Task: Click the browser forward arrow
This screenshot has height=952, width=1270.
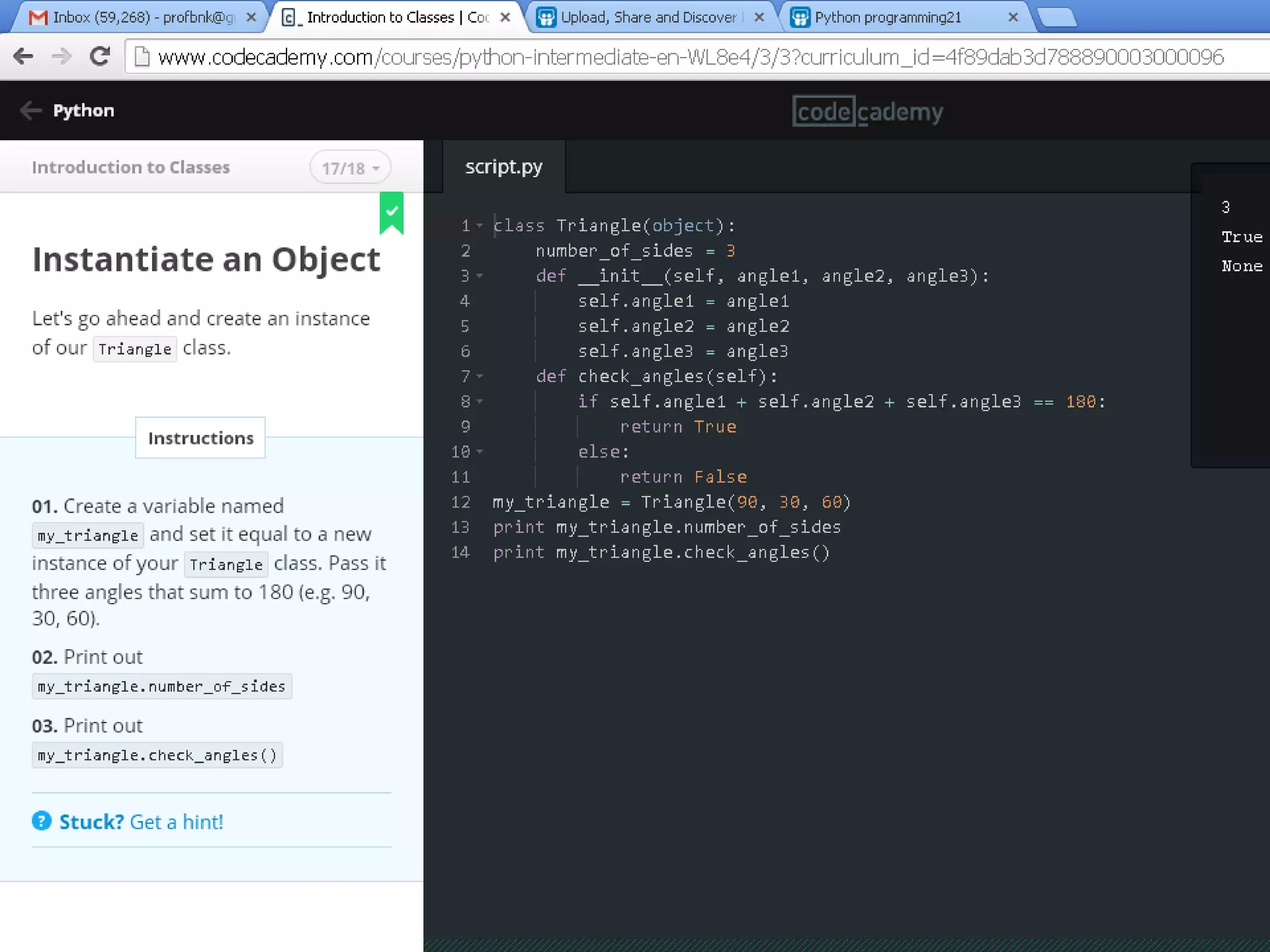Action: (x=61, y=57)
